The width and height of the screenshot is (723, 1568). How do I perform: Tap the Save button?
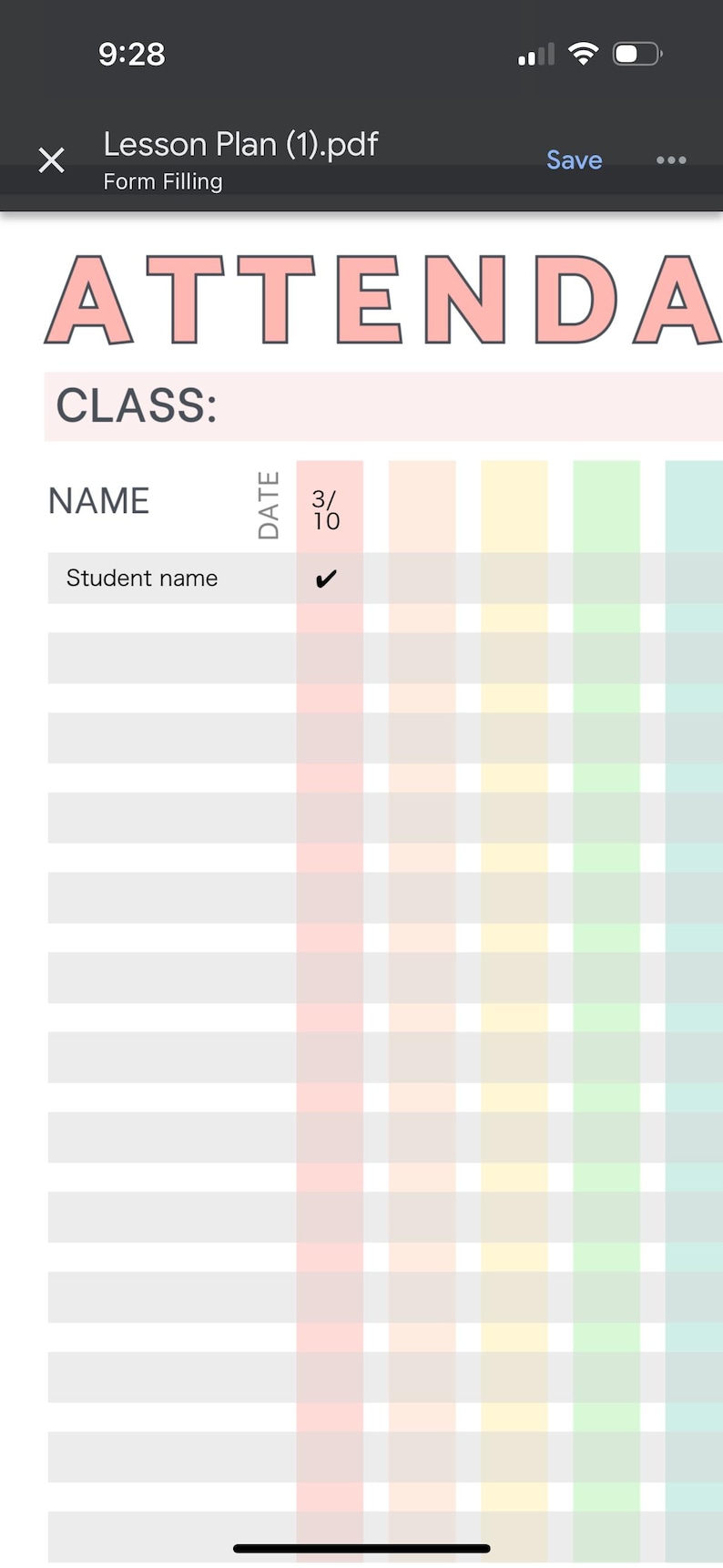575,160
